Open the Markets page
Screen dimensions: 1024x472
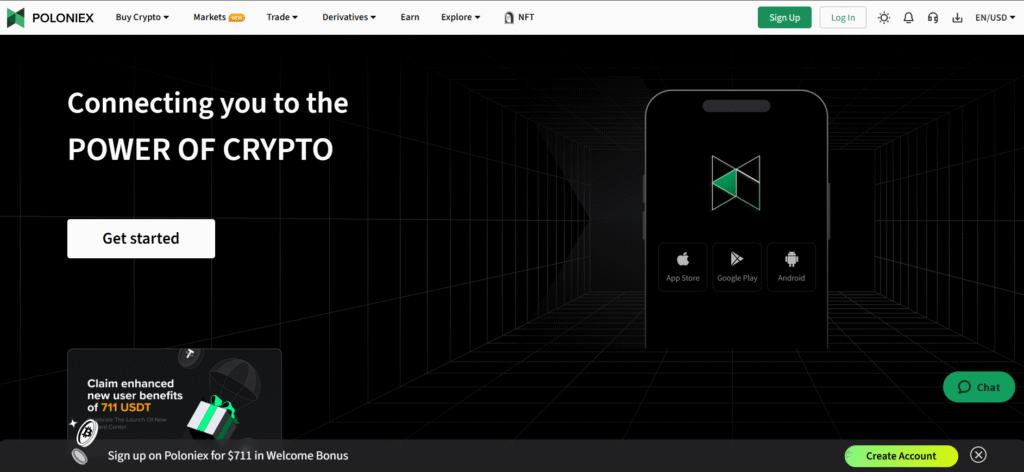[210, 18]
